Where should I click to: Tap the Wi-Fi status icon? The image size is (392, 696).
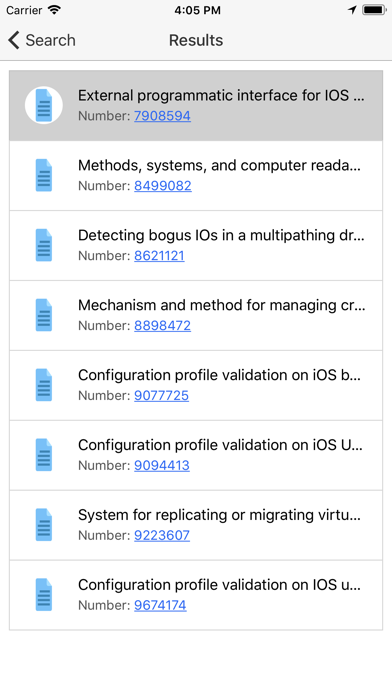coord(55,10)
